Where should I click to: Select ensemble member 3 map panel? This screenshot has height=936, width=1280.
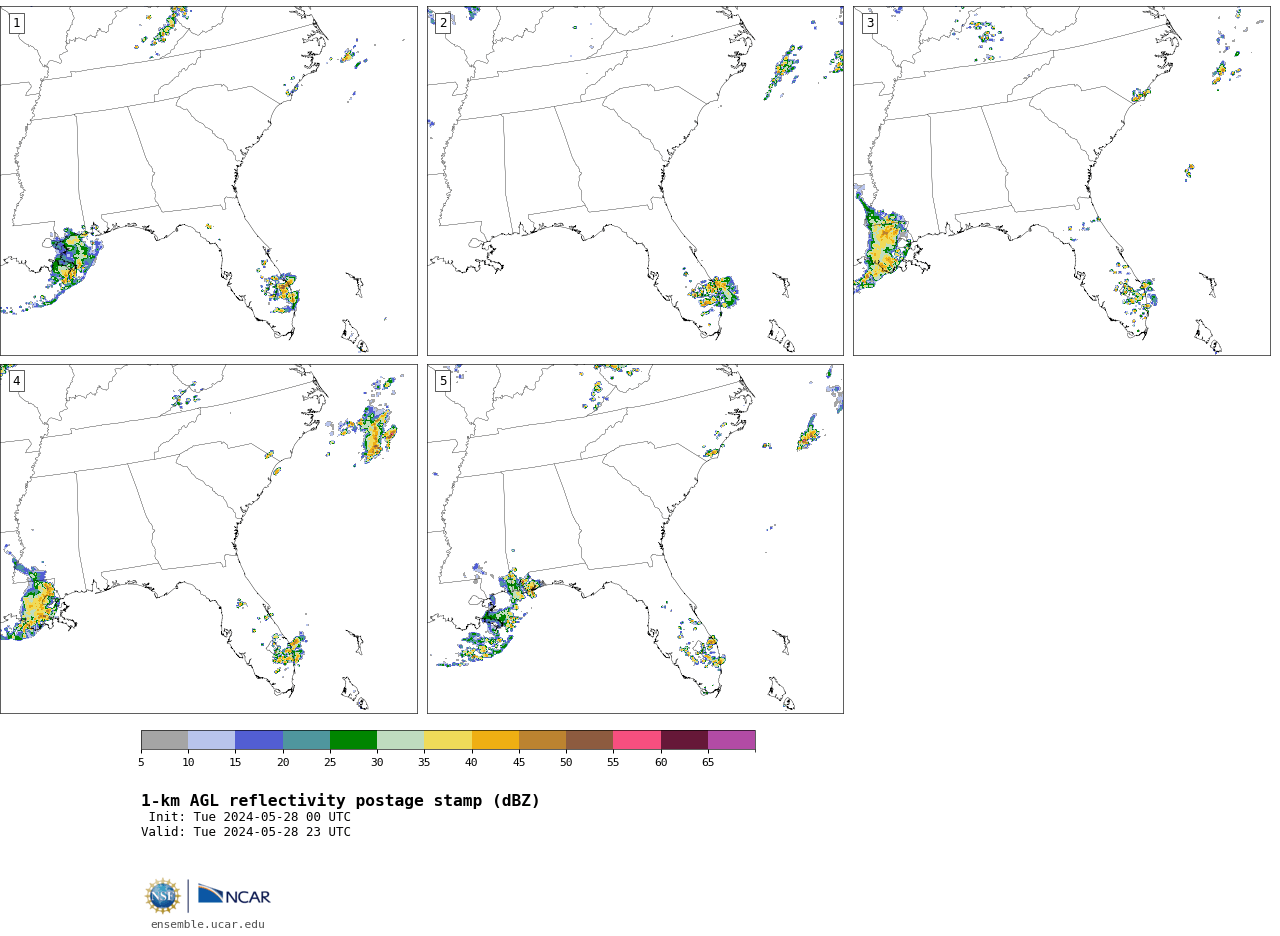tap(1061, 181)
